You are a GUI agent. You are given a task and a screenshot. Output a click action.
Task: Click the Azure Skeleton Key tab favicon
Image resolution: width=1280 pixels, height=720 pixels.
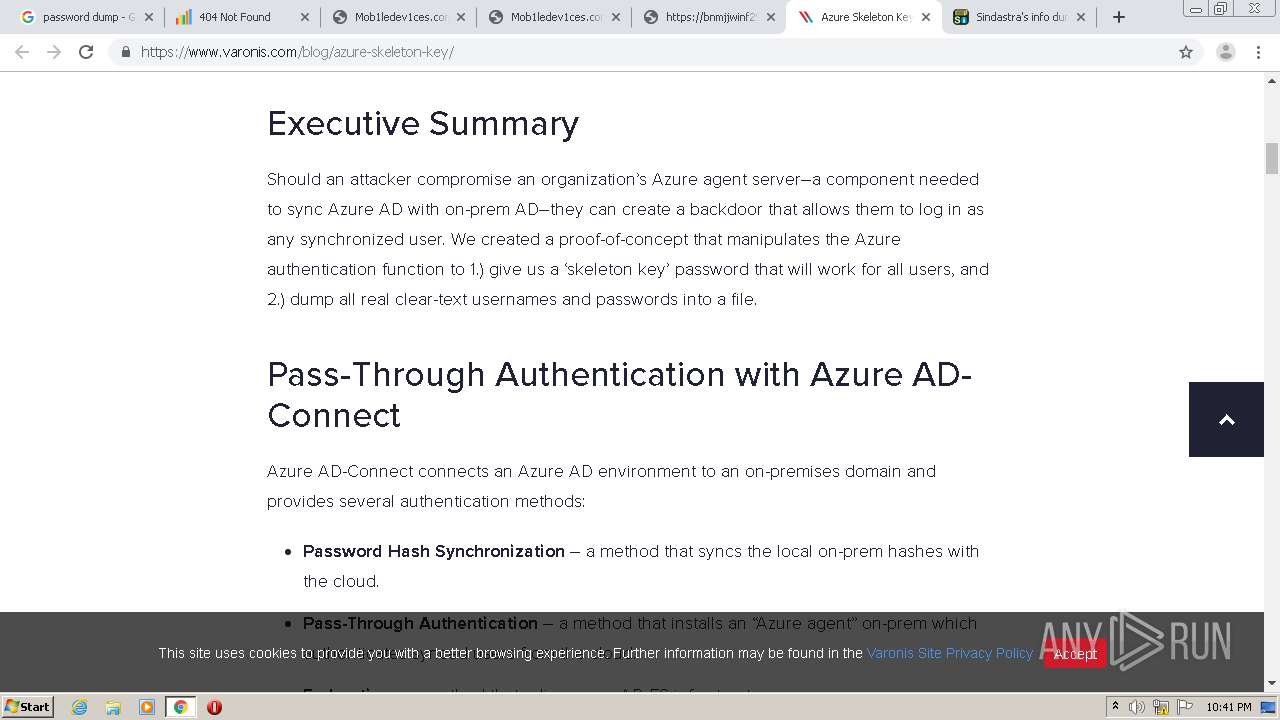(806, 17)
